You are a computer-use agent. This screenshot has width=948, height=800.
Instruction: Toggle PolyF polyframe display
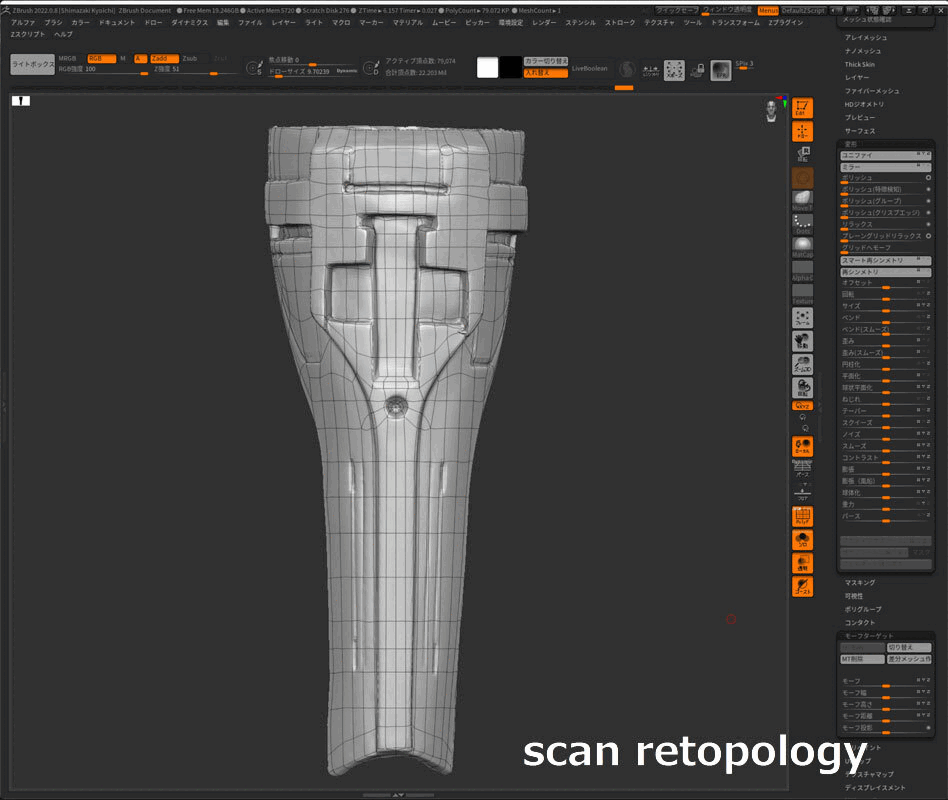(802, 516)
